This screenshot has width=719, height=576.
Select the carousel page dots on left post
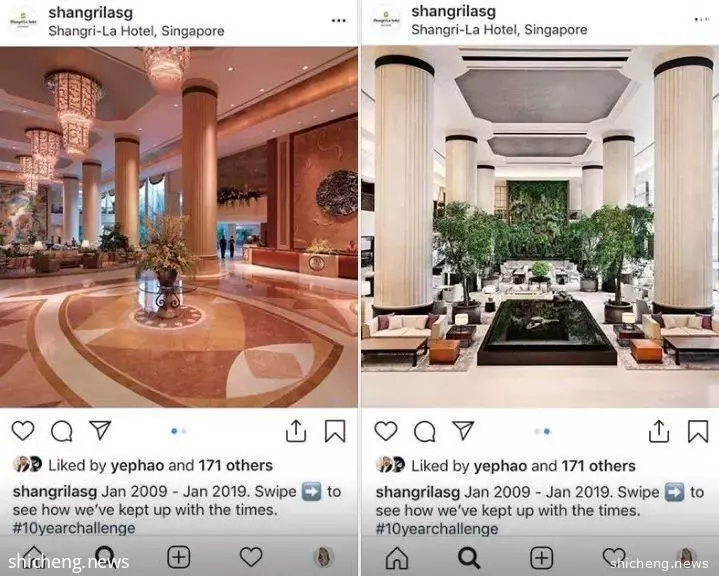(x=178, y=431)
